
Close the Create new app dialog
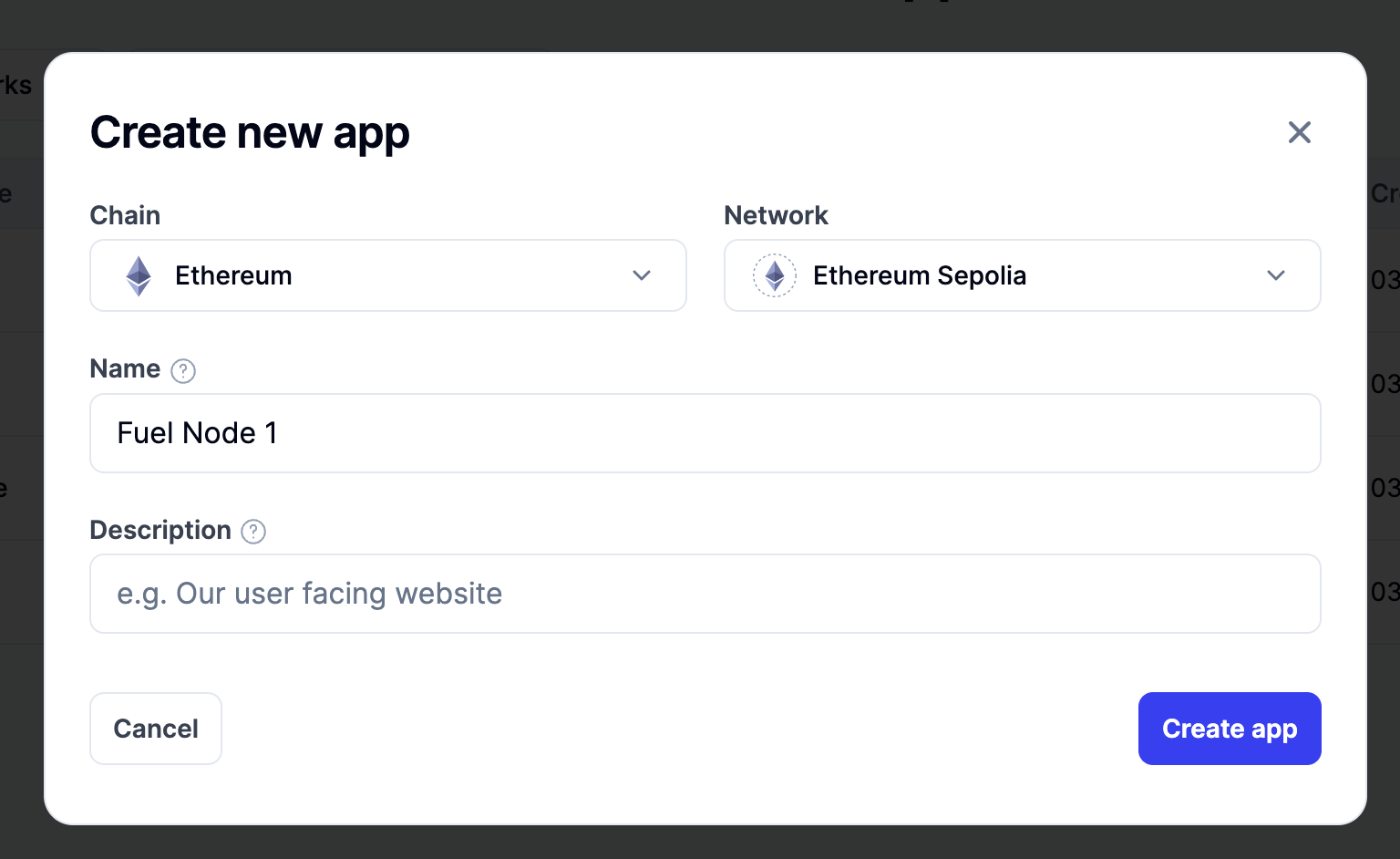point(1299,132)
